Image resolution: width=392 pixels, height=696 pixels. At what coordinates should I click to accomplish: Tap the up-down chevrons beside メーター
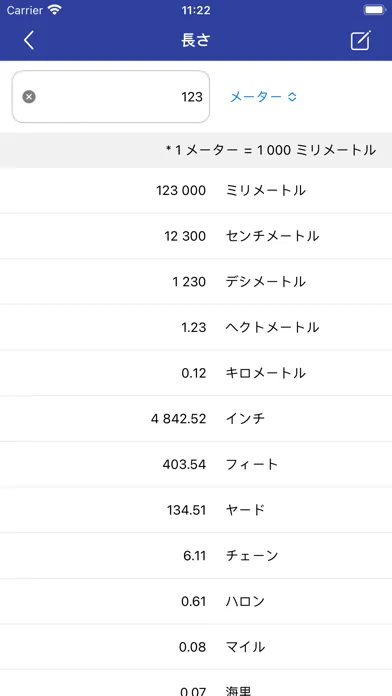(x=292, y=97)
